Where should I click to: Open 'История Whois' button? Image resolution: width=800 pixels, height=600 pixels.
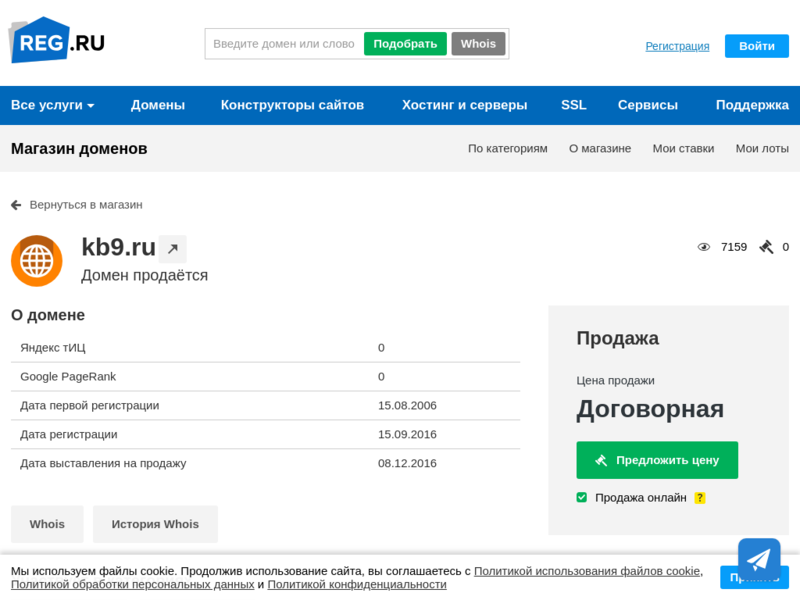coord(155,524)
